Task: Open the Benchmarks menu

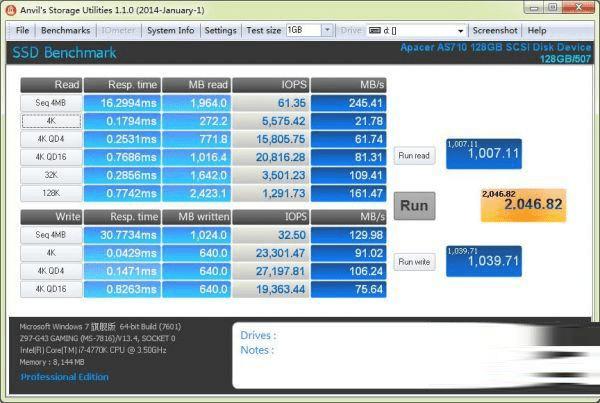Action: (65, 30)
